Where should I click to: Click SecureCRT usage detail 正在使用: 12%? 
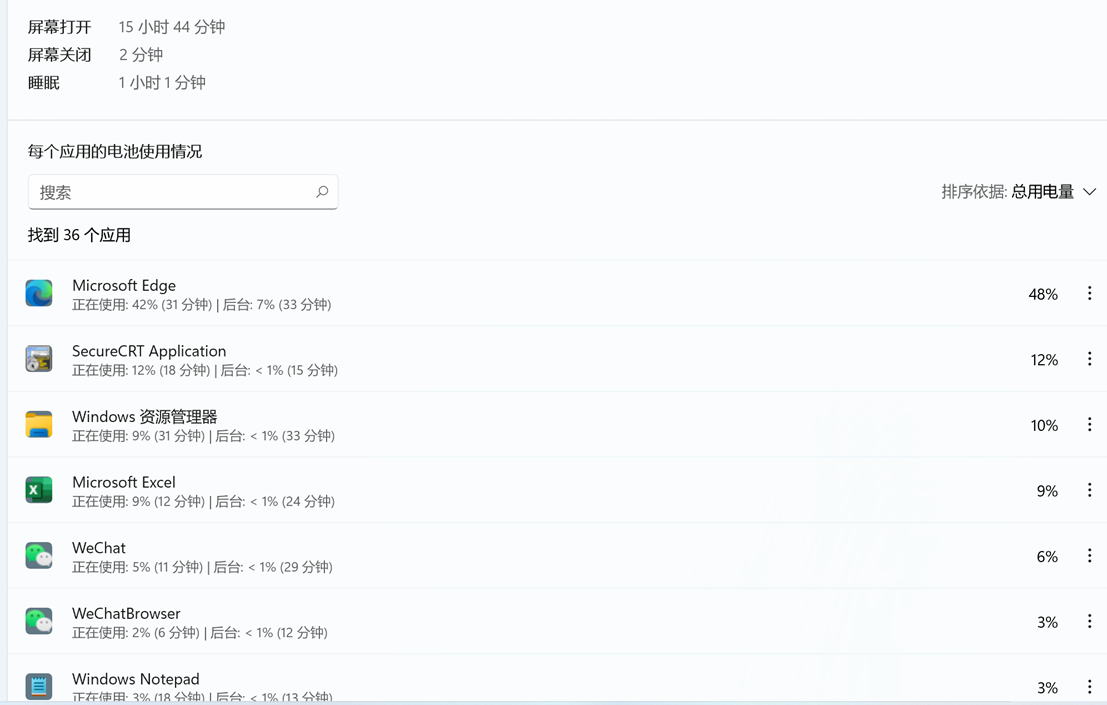(141, 370)
